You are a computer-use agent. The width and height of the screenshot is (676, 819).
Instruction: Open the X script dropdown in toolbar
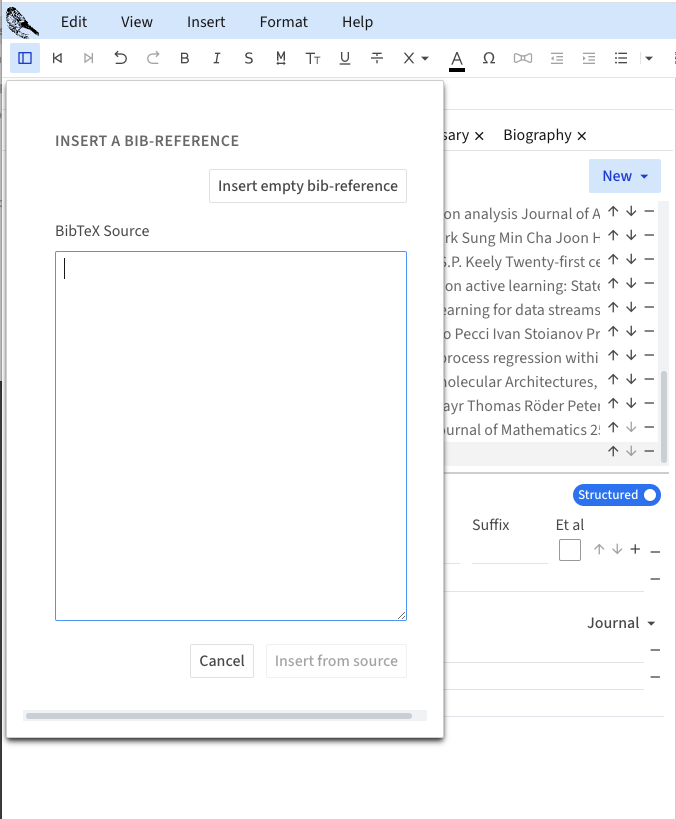pos(416,58)
